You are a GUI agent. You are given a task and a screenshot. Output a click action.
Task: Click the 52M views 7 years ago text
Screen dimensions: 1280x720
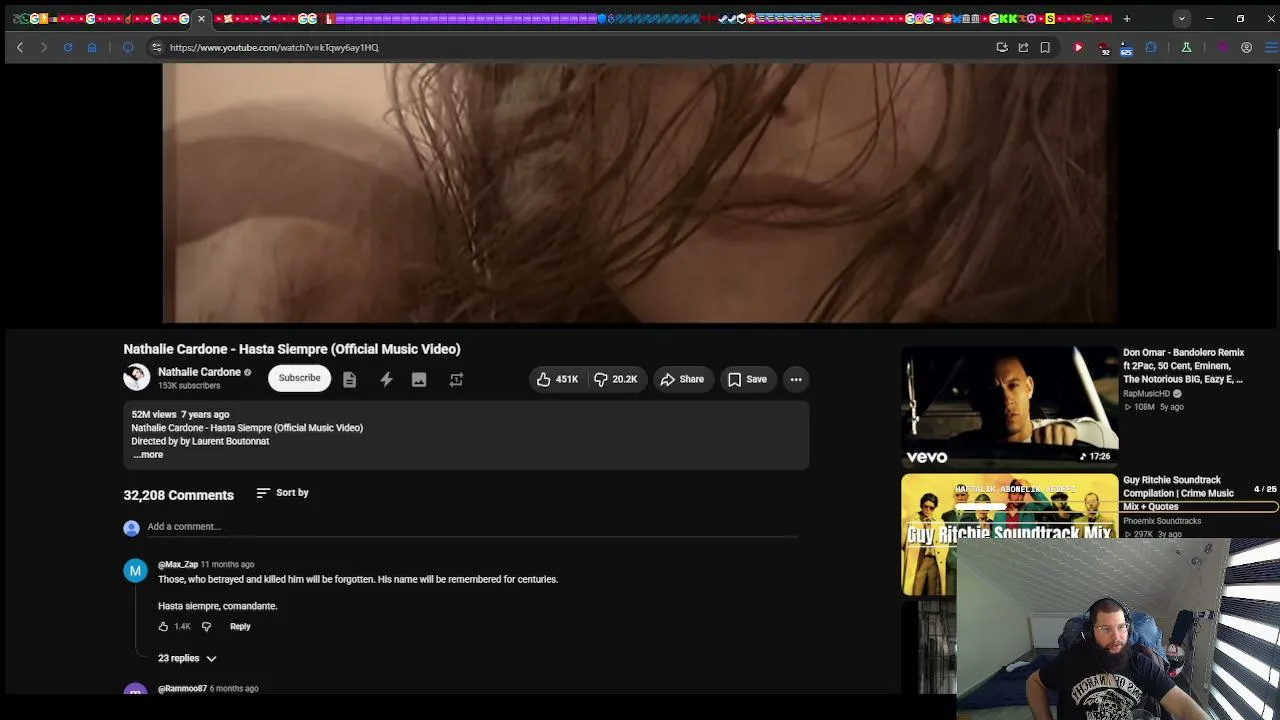pyautogui.click(x=180, y=414)
